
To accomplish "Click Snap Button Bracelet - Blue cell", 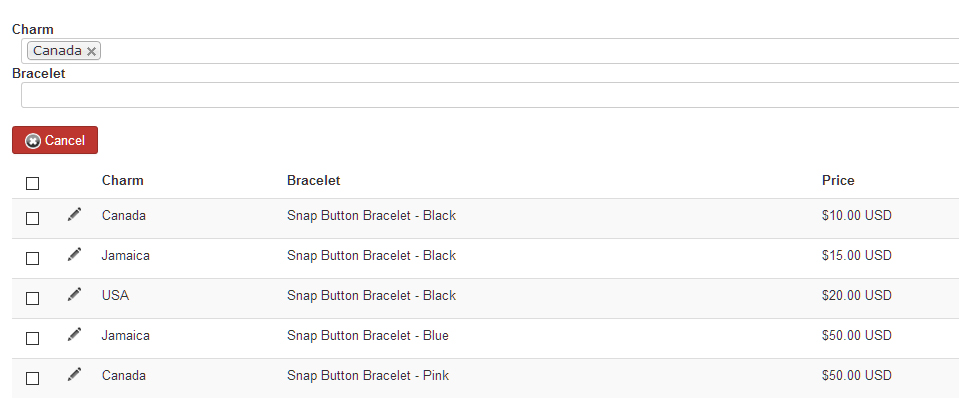I will click(x=368, y=335).
